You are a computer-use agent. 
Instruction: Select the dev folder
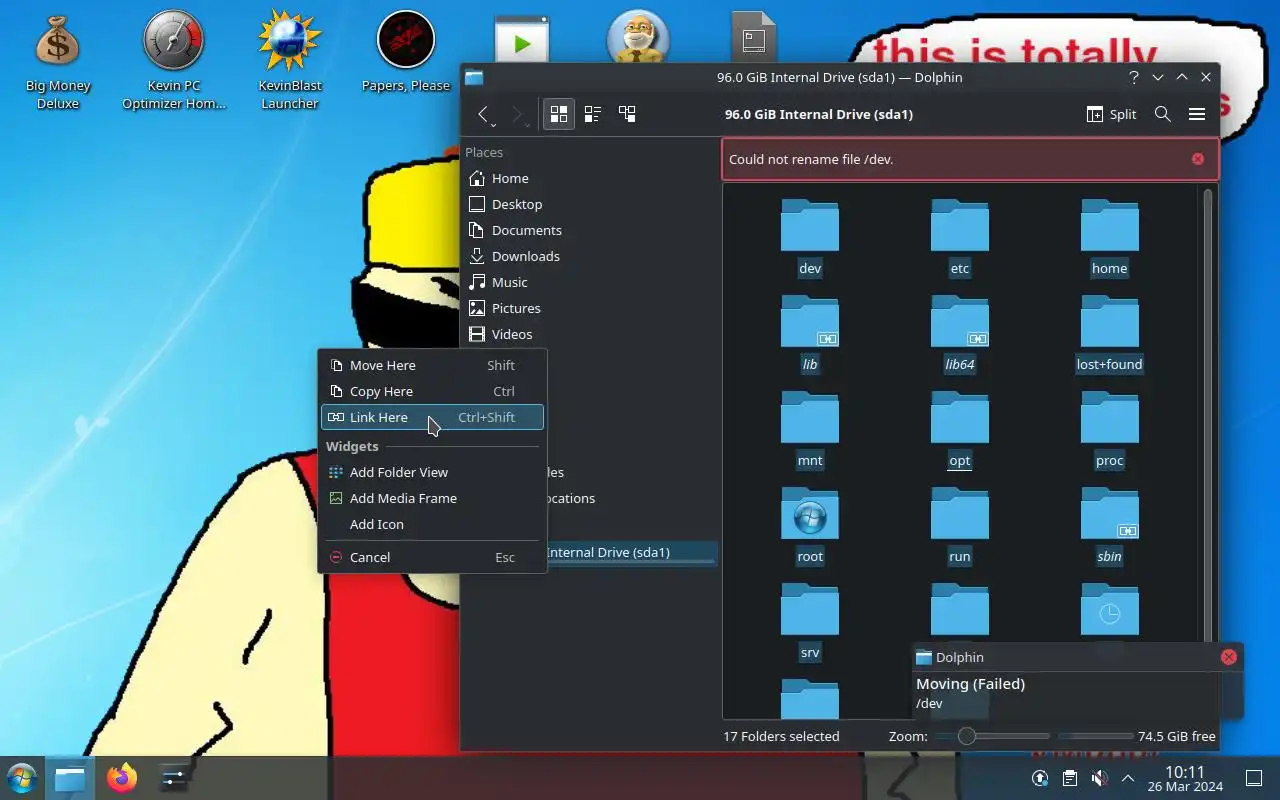click(810, 238)
